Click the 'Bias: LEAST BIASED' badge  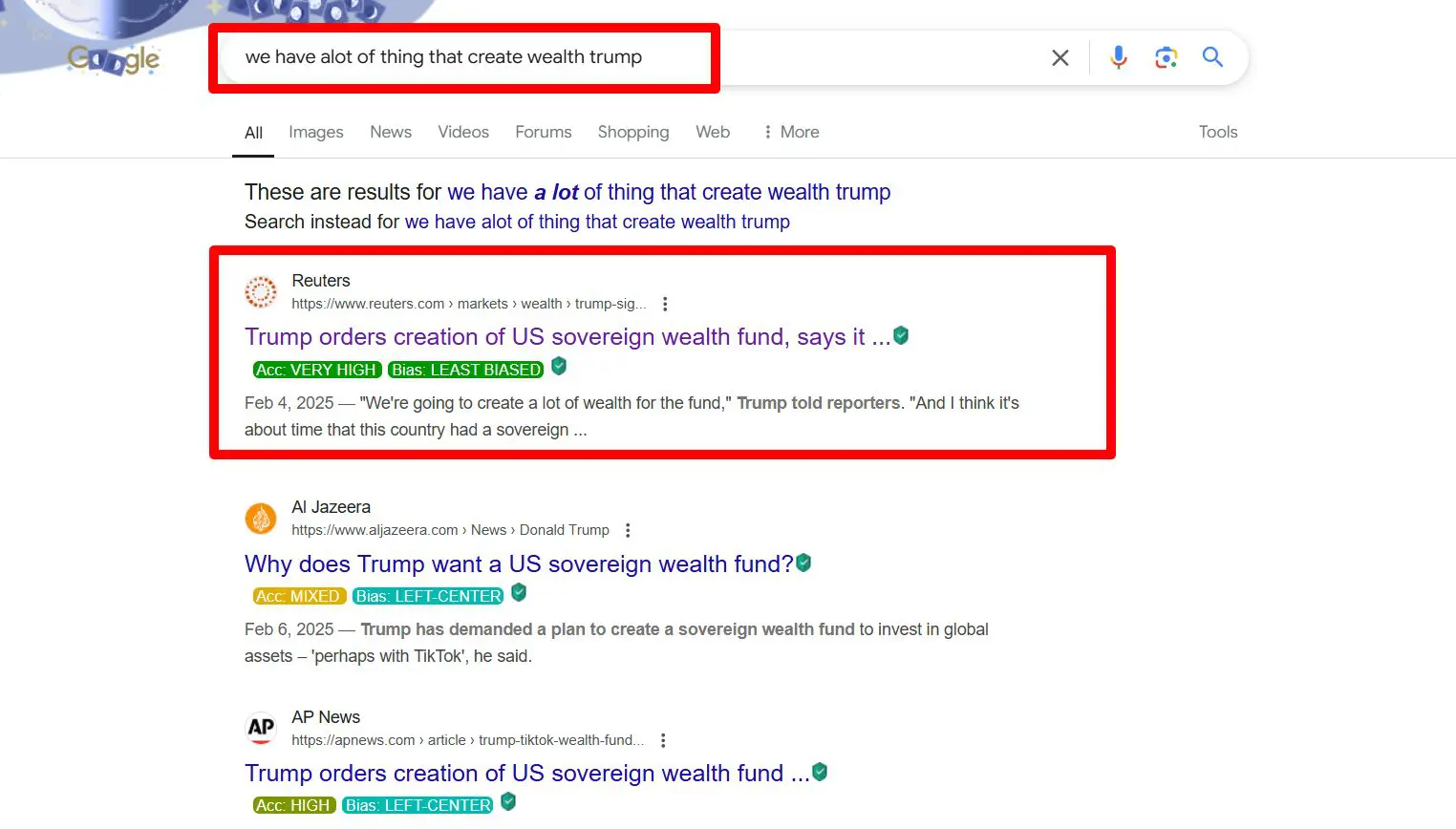466,370
